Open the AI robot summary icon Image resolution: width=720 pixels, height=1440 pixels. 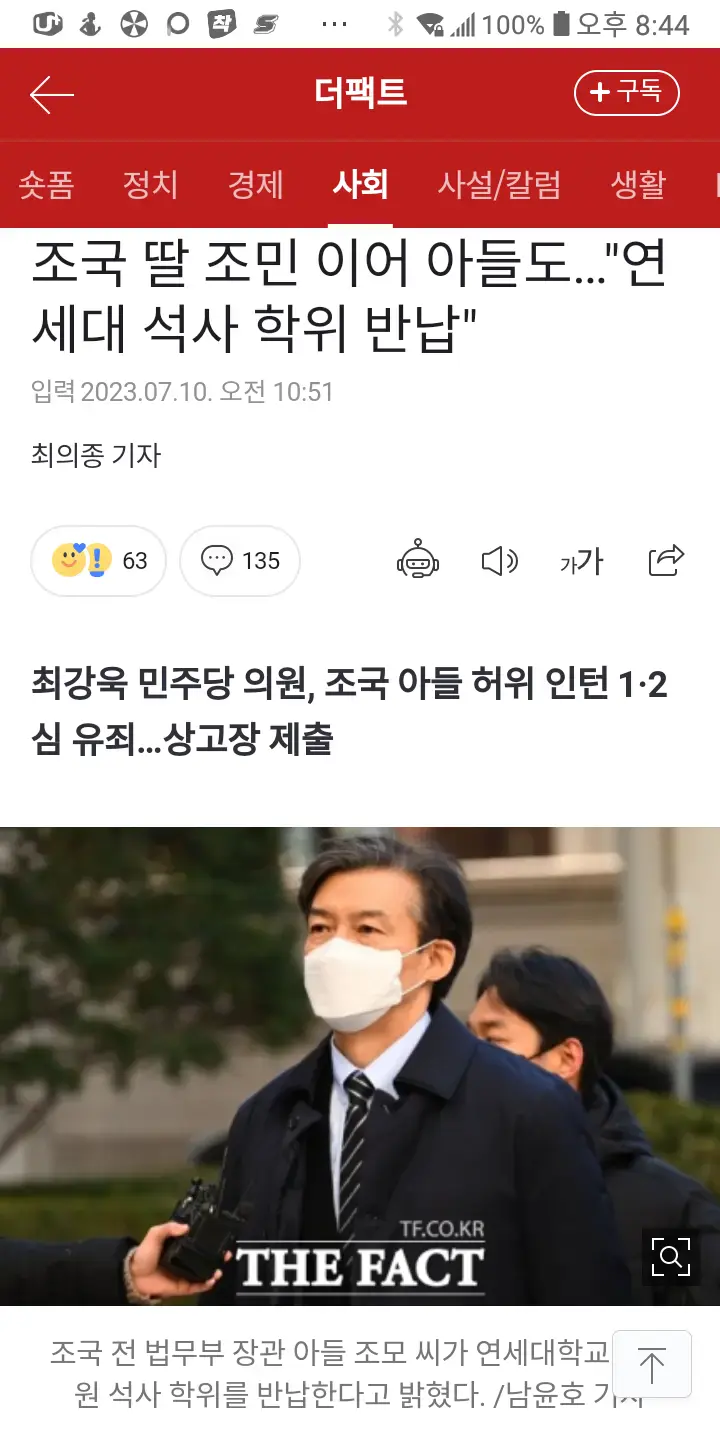tap(418, 561)
